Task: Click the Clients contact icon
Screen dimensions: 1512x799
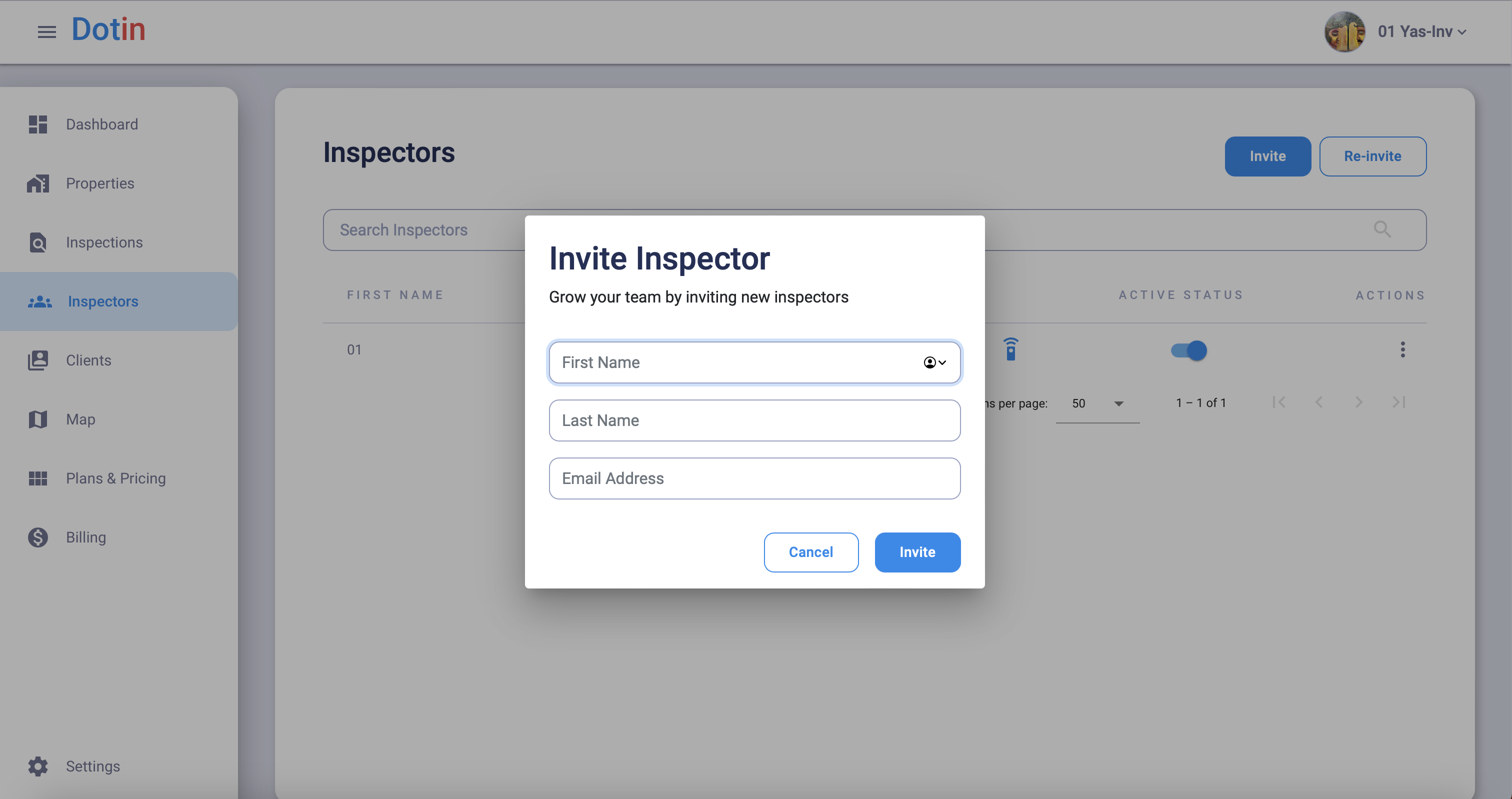Action: click(38, 360)
